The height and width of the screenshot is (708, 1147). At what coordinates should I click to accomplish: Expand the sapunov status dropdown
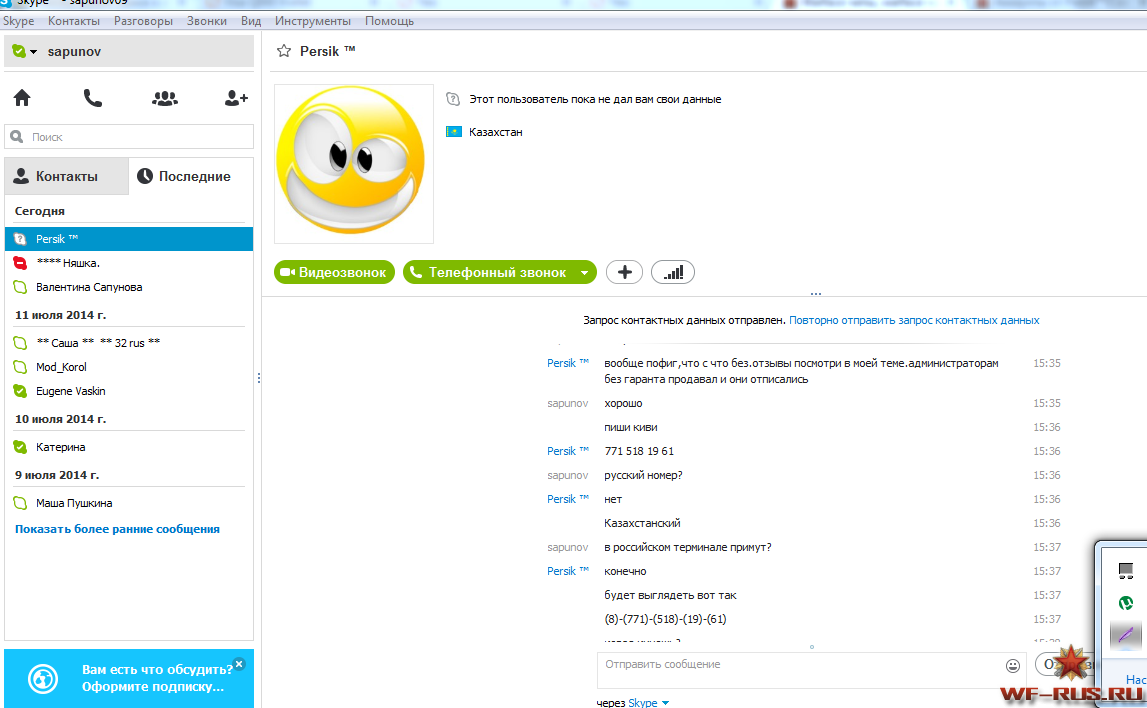pos(33,52)
